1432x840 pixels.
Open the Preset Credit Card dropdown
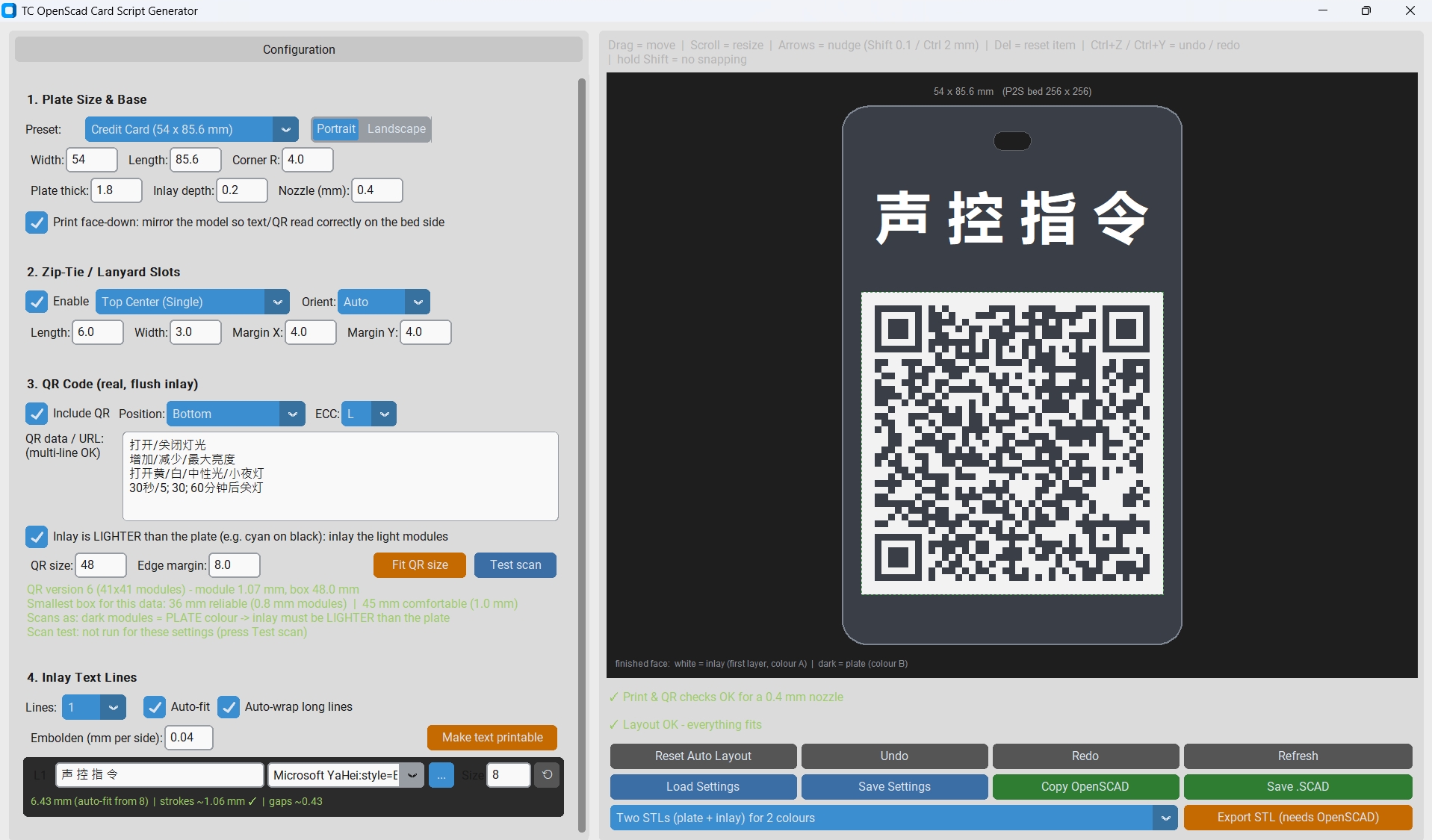coord(192,129)
